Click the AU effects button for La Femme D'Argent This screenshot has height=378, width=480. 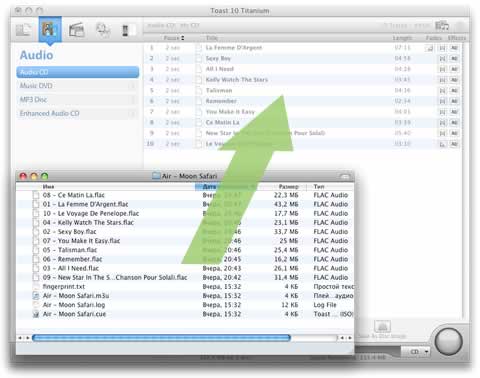tap(454, 48)
